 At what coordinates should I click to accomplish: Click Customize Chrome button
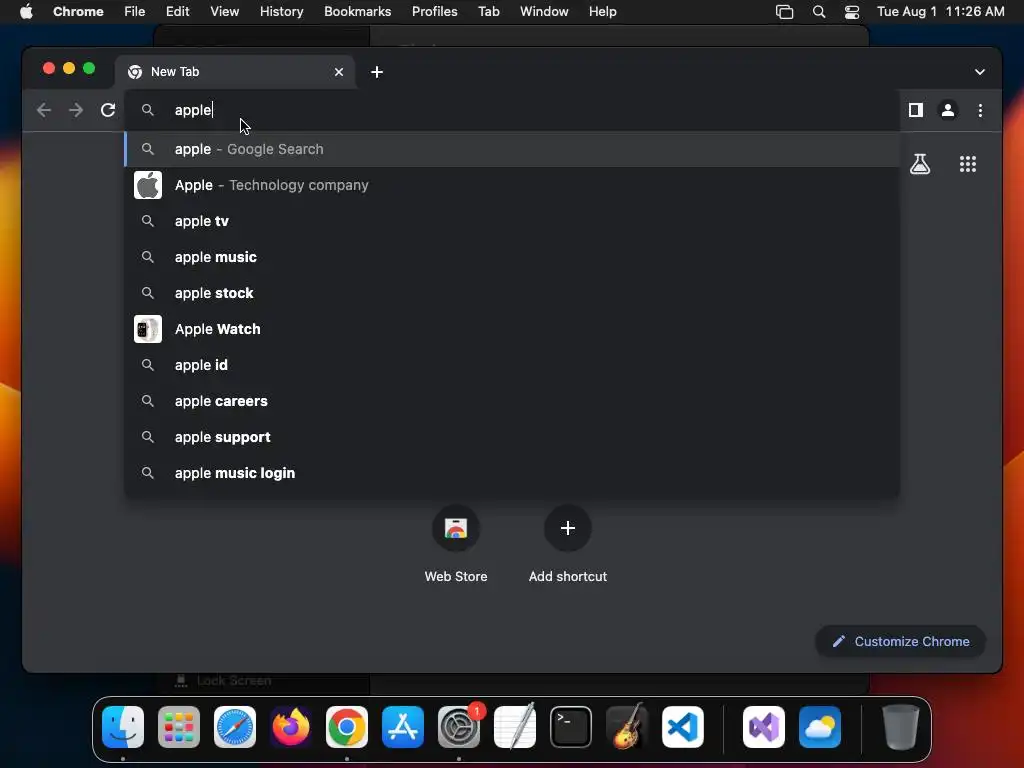[901, 641]
